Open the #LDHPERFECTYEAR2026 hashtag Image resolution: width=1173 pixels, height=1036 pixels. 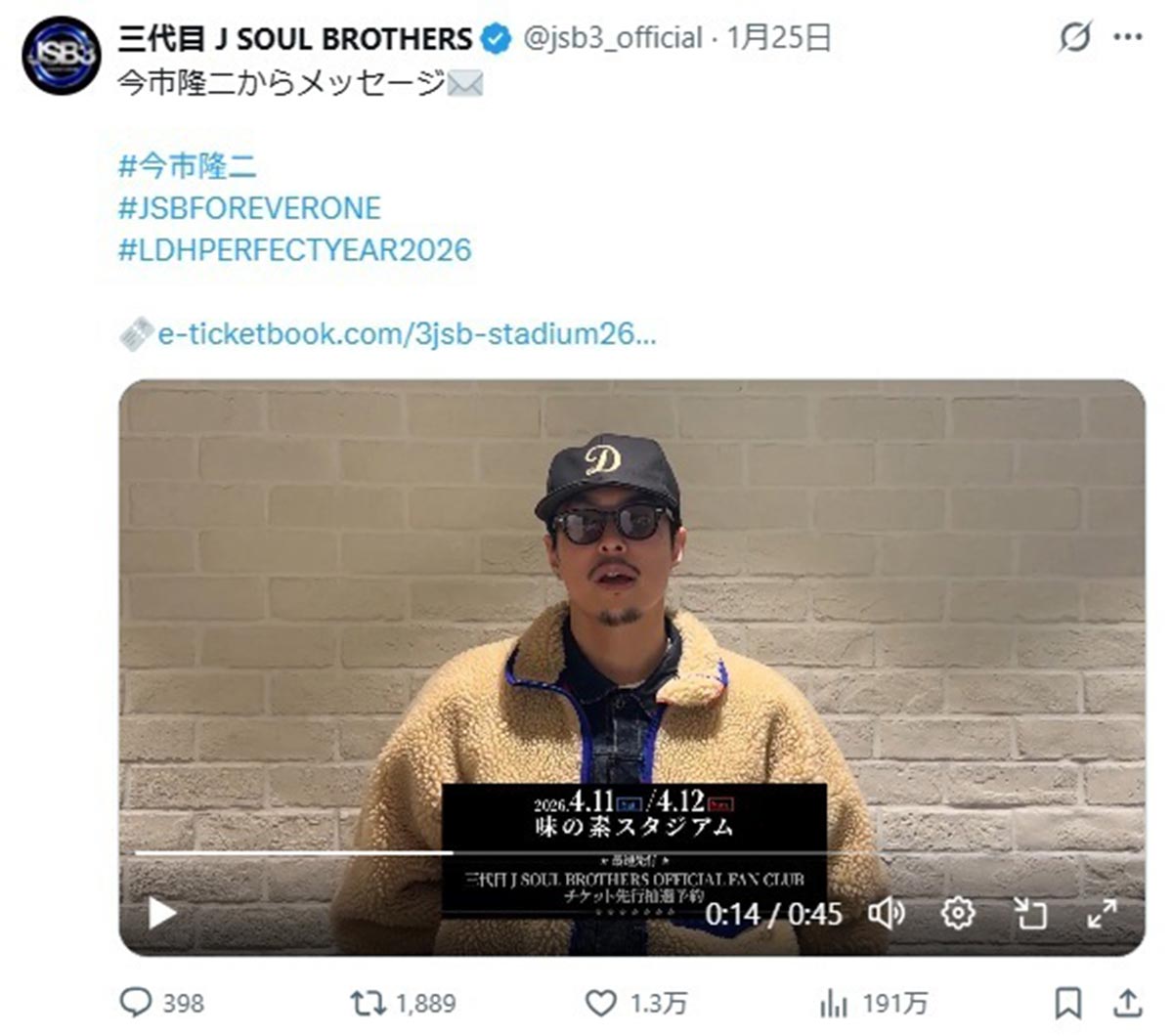[x=295, y=249]
